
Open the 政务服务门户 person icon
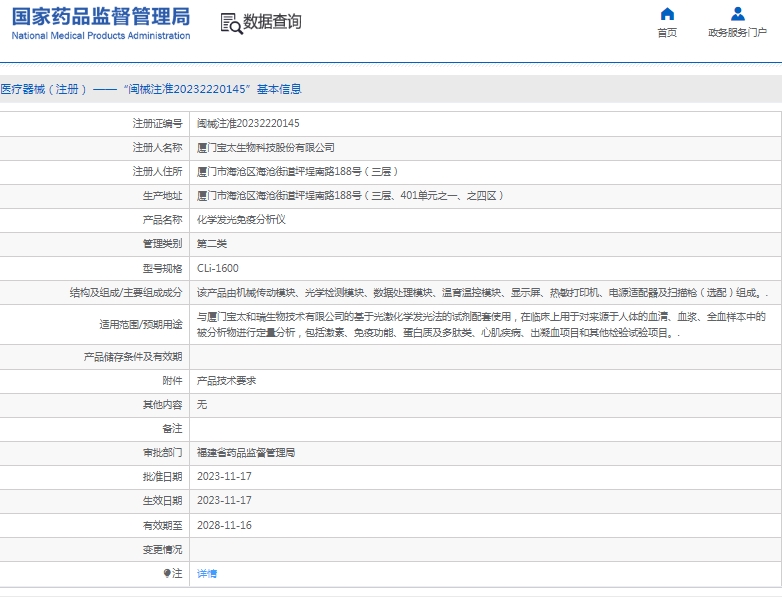[738, 13]
